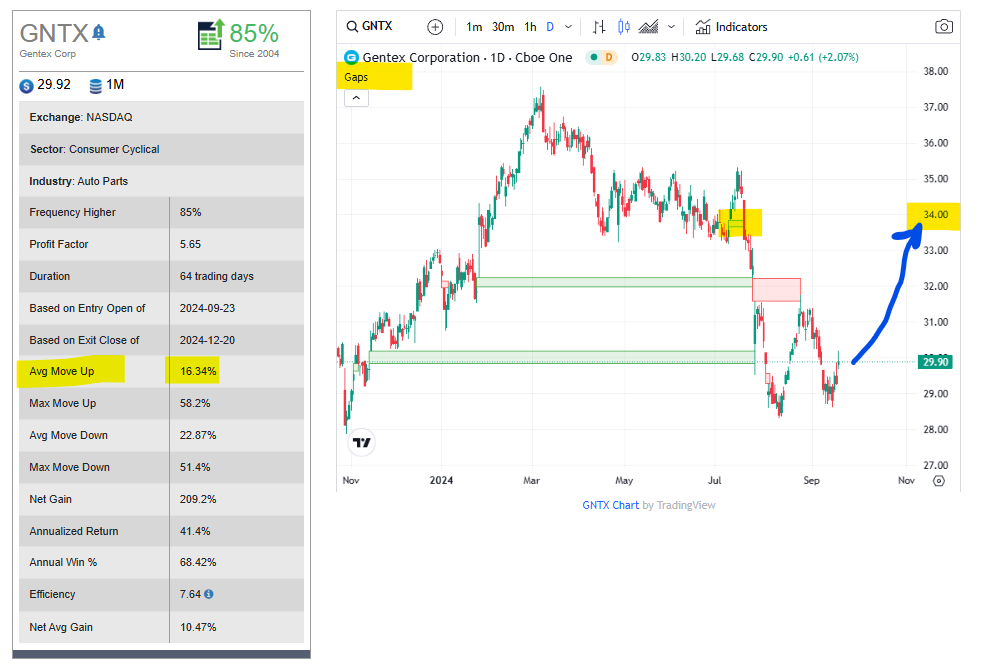Click the Net Gain value 209.2%

pyautogui.click(x=198, y=499)
